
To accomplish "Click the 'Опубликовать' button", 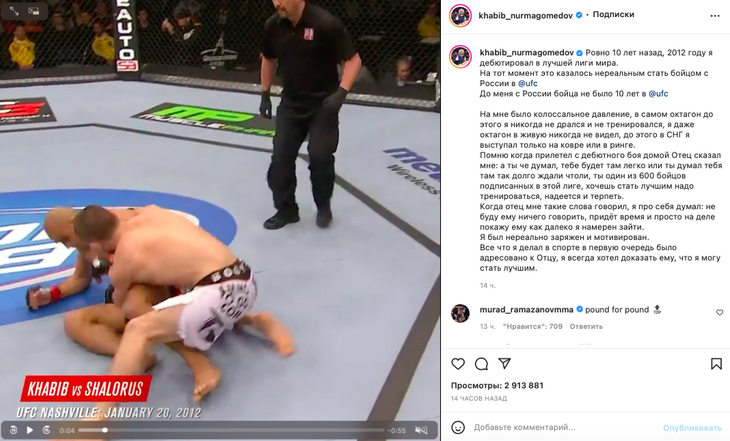I will click(692, 427).
